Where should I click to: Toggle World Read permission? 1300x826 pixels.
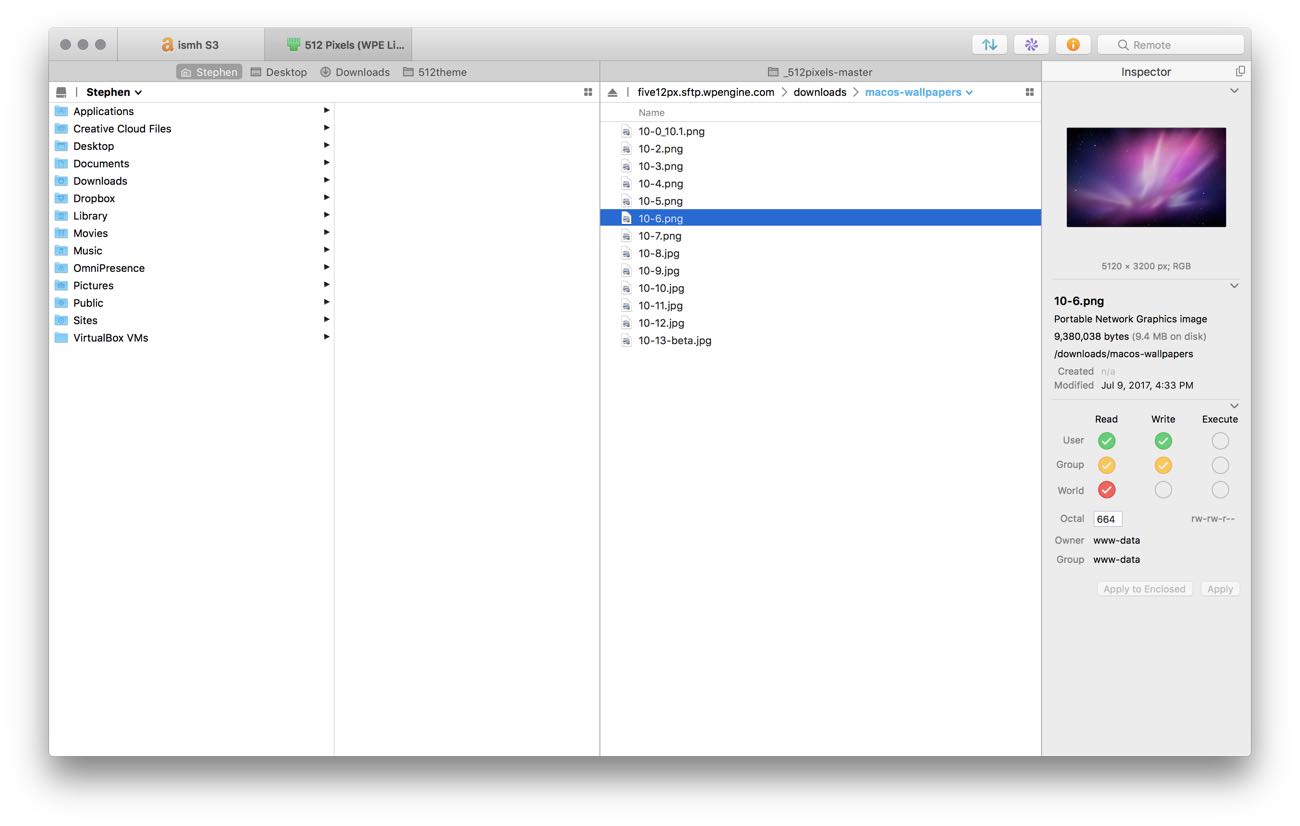click(1106, 490)
